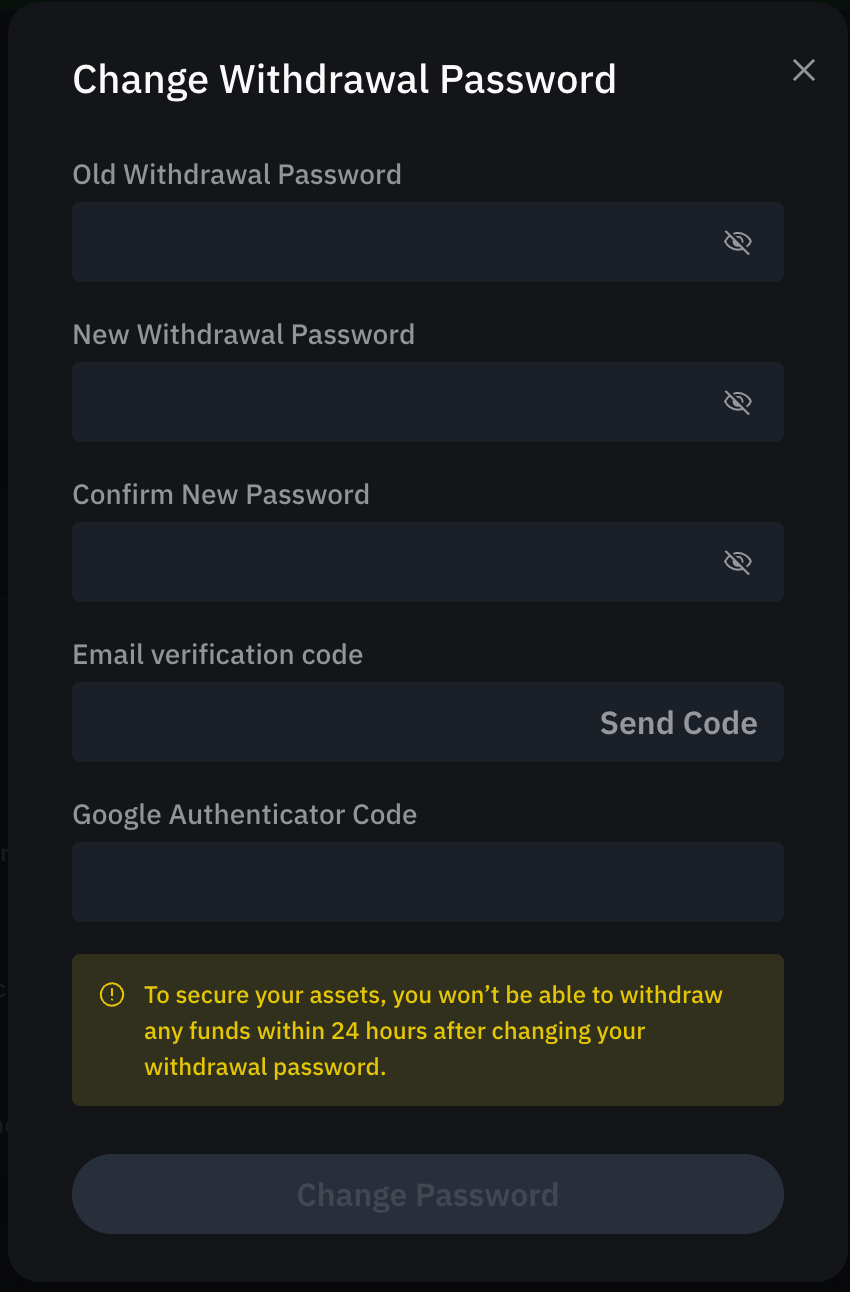Screen dimensions: 850x1292
Task: Submit with the Change Password button
Action: point(428,1194)
